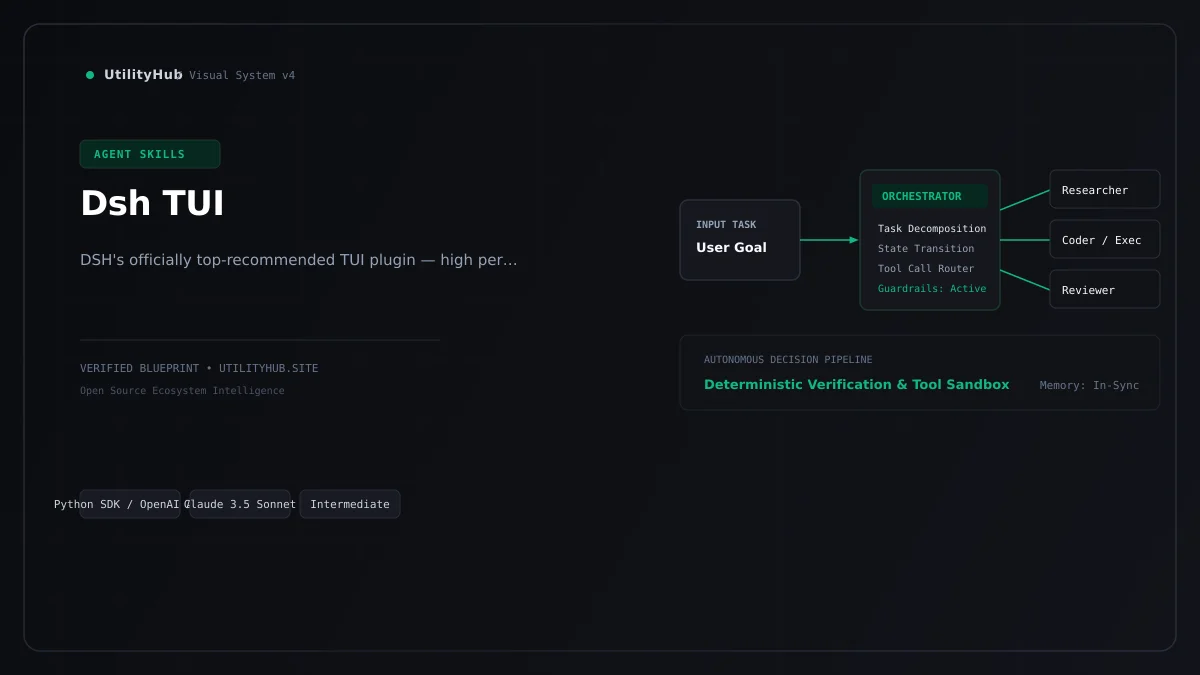This screenshot has width=1200, height=675.
Task: Open the Dsh TUI title heading
Action: click(x=152, y=203)
